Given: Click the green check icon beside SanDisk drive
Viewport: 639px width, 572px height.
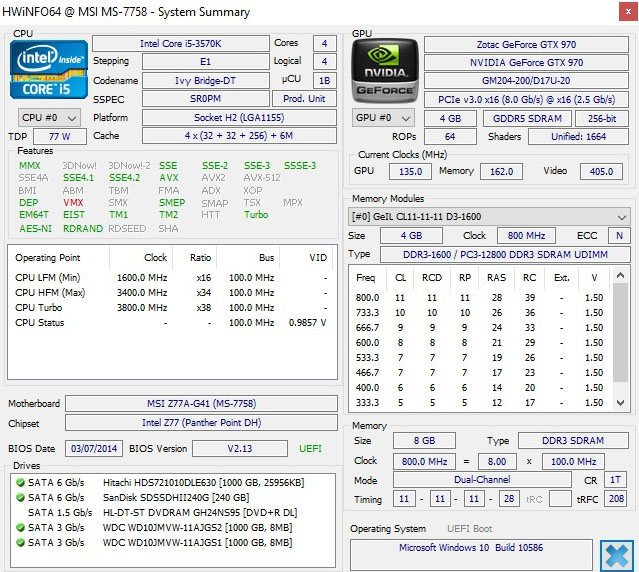Looking at the screenshot, I should click(20, 497).
